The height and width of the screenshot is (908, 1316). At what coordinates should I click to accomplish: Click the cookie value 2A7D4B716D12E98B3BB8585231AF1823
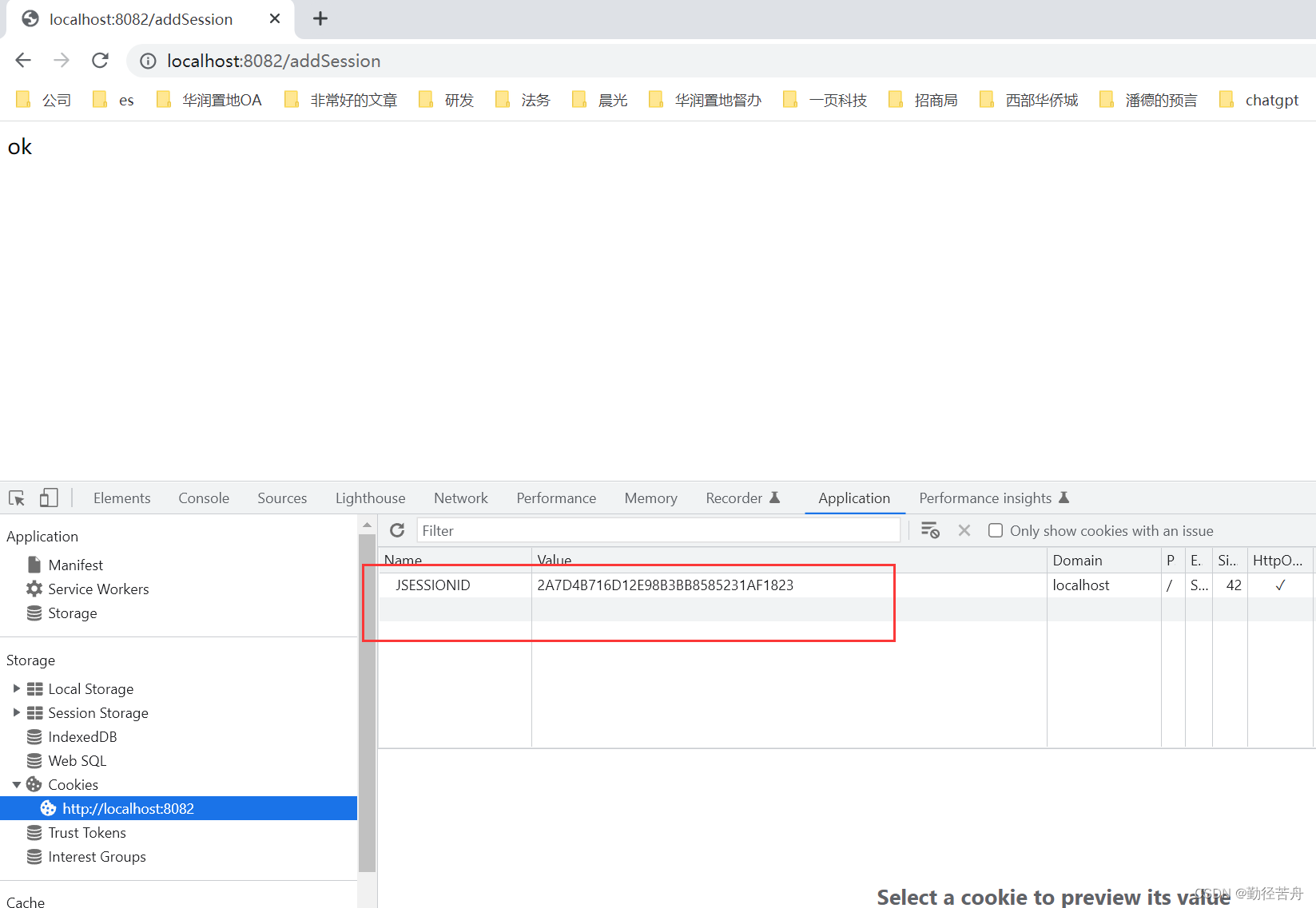[x=665, y=585]
